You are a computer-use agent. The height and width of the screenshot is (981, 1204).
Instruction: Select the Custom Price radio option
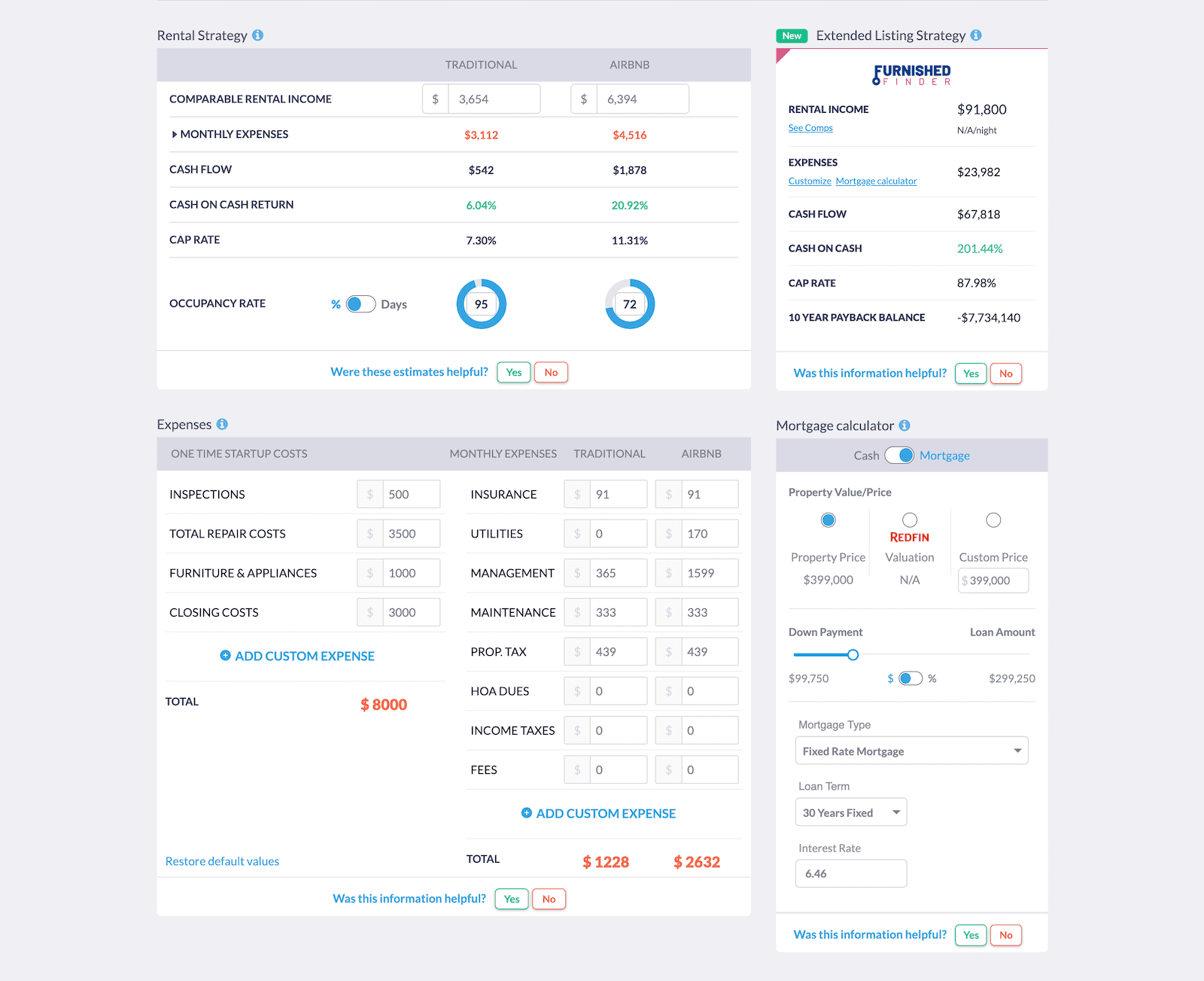click(x=993, y=520)
